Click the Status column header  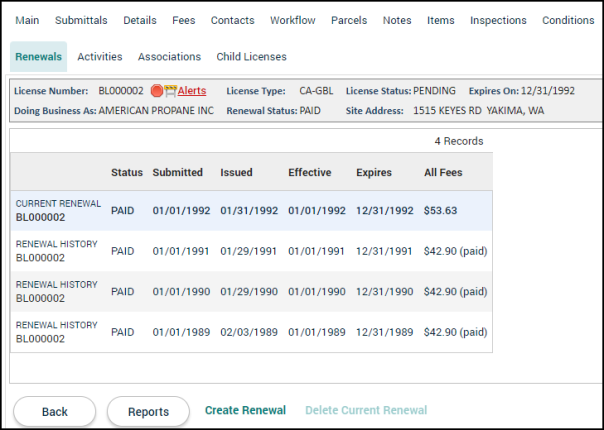click(127, 172)
